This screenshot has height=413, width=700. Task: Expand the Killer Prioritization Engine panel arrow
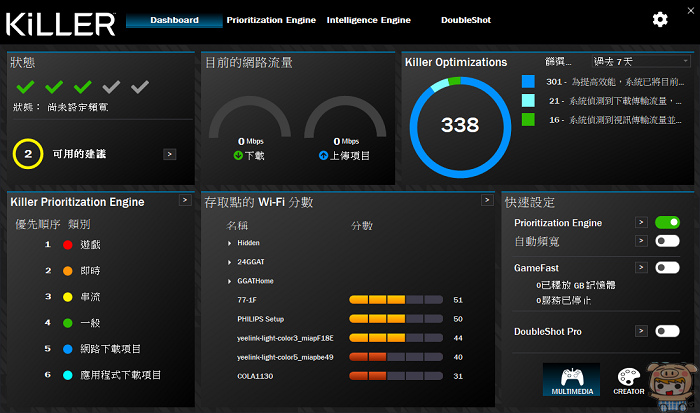pyautogui.click(x=185, y=201)
